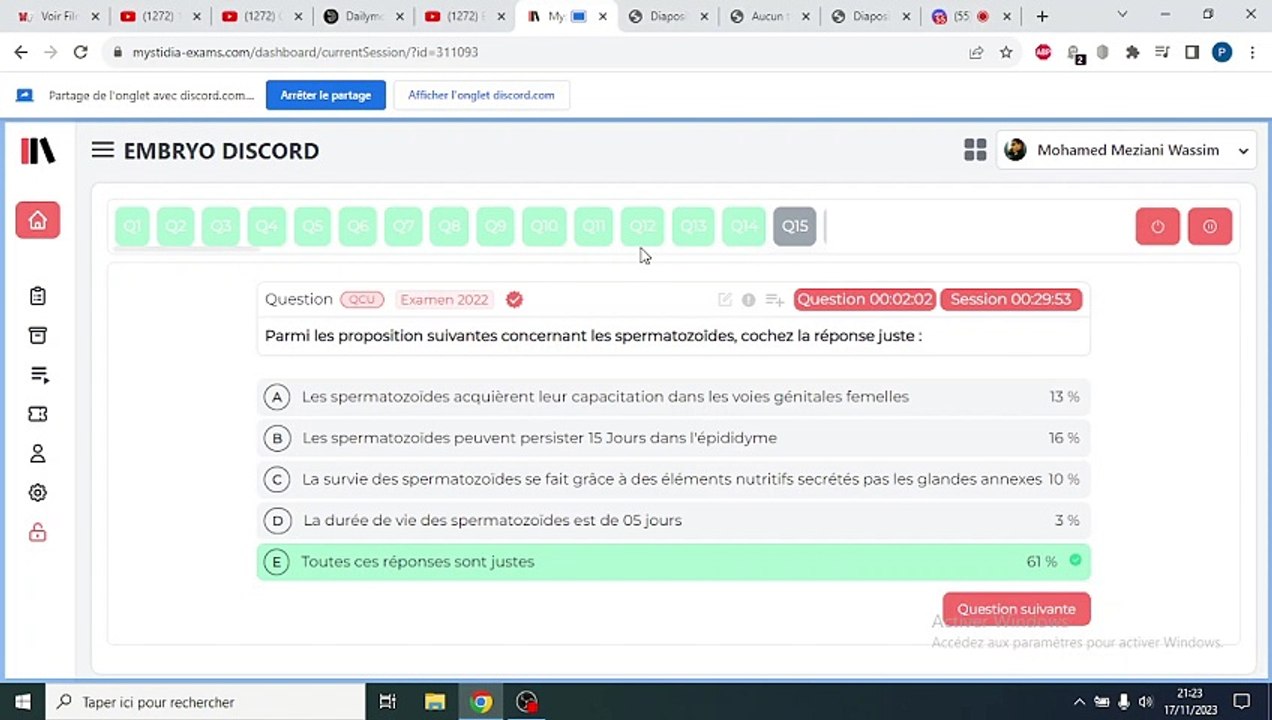The height and width of the screenshot is (720, 1272).
Task: Click the edit note icon on question
Action: pos(725,299)
